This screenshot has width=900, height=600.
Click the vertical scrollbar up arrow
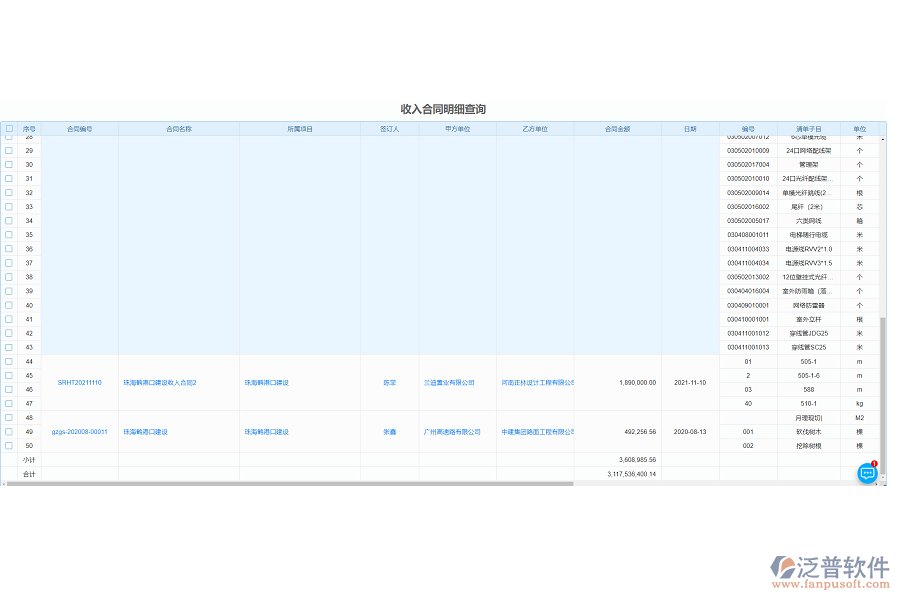883,140
